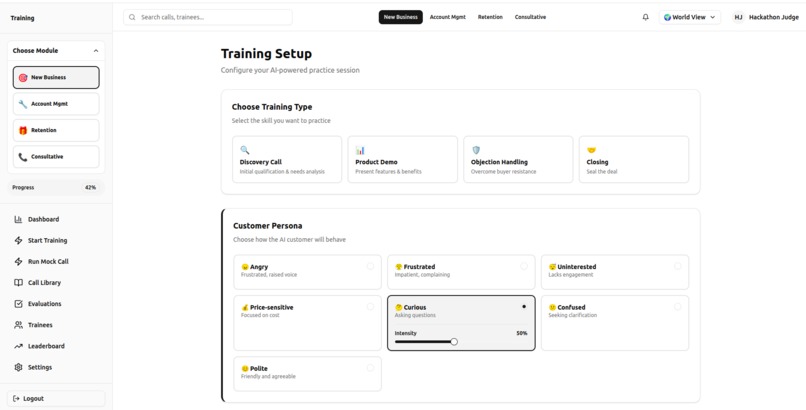Click the Logout button
Viewport: 806px width, 410px height.
[57, 399]
